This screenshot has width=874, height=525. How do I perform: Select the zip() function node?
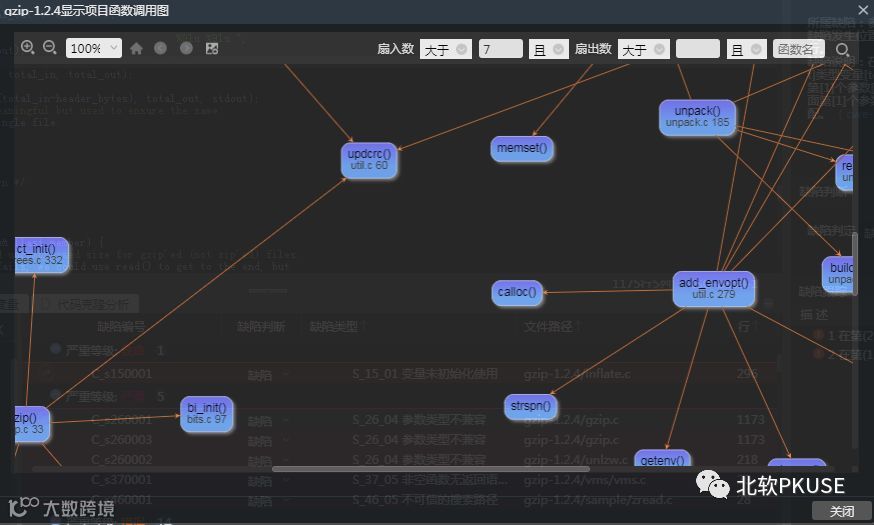coord(32,424)
